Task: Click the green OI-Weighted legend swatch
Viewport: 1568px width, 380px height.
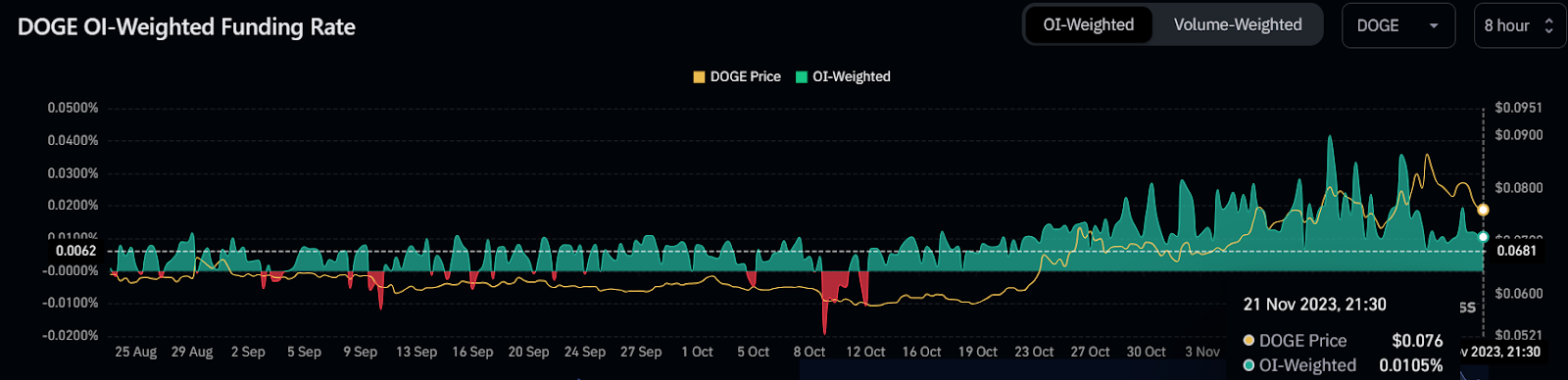Action: tap(802, 76)
